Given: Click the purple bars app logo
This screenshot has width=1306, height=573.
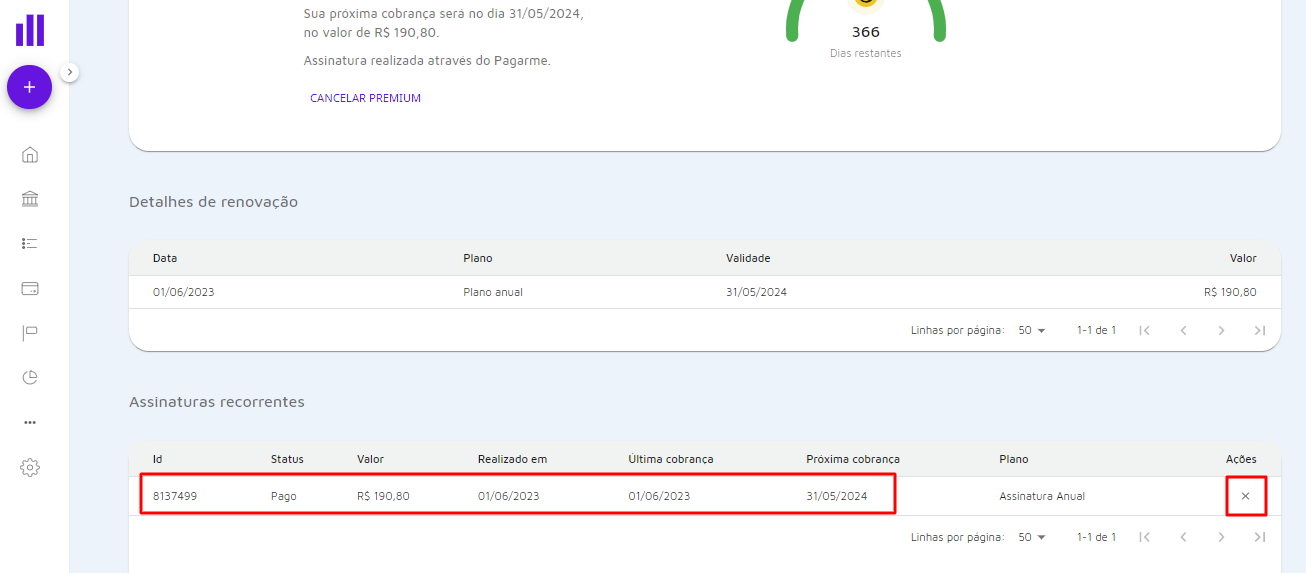Looking at the screenshot, I should point(30,30).
